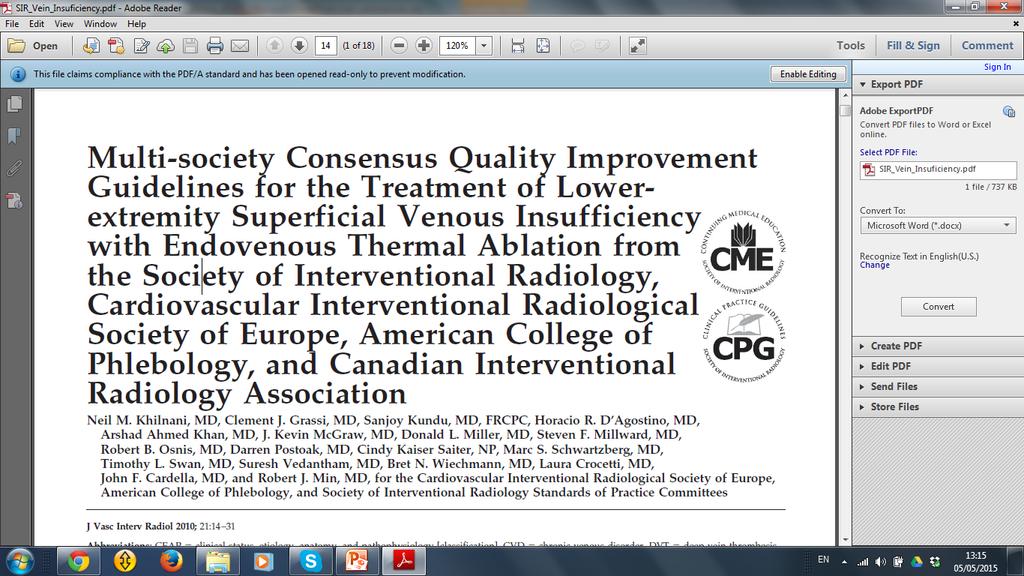Collapse the Export PDF section
This screenshot has width=1024, height=576.
[863, 84]
